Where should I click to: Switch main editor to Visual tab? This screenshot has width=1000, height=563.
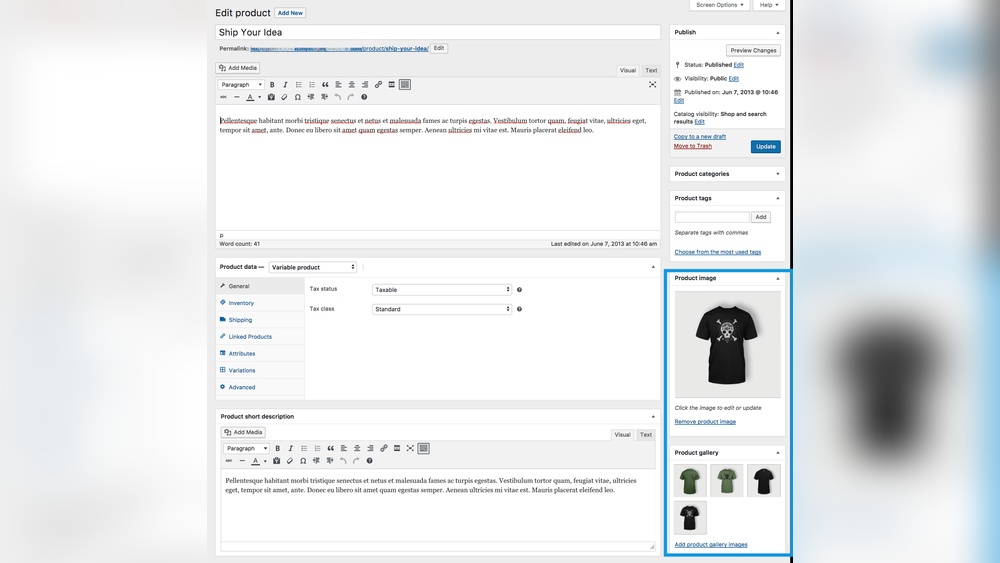click(x=628, y=71)
